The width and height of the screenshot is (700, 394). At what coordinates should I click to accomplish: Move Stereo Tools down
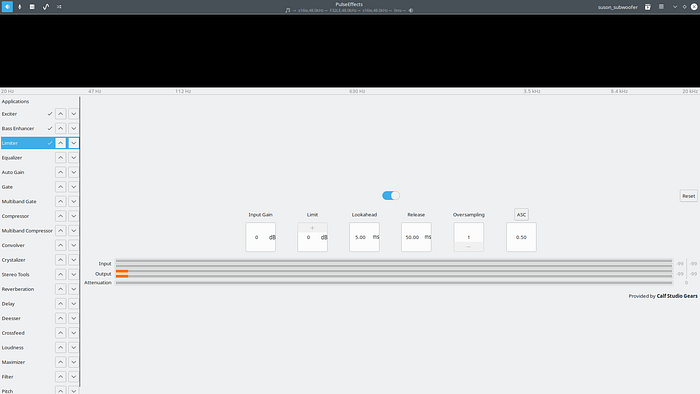pyautogui.click(x=73, y=274)
